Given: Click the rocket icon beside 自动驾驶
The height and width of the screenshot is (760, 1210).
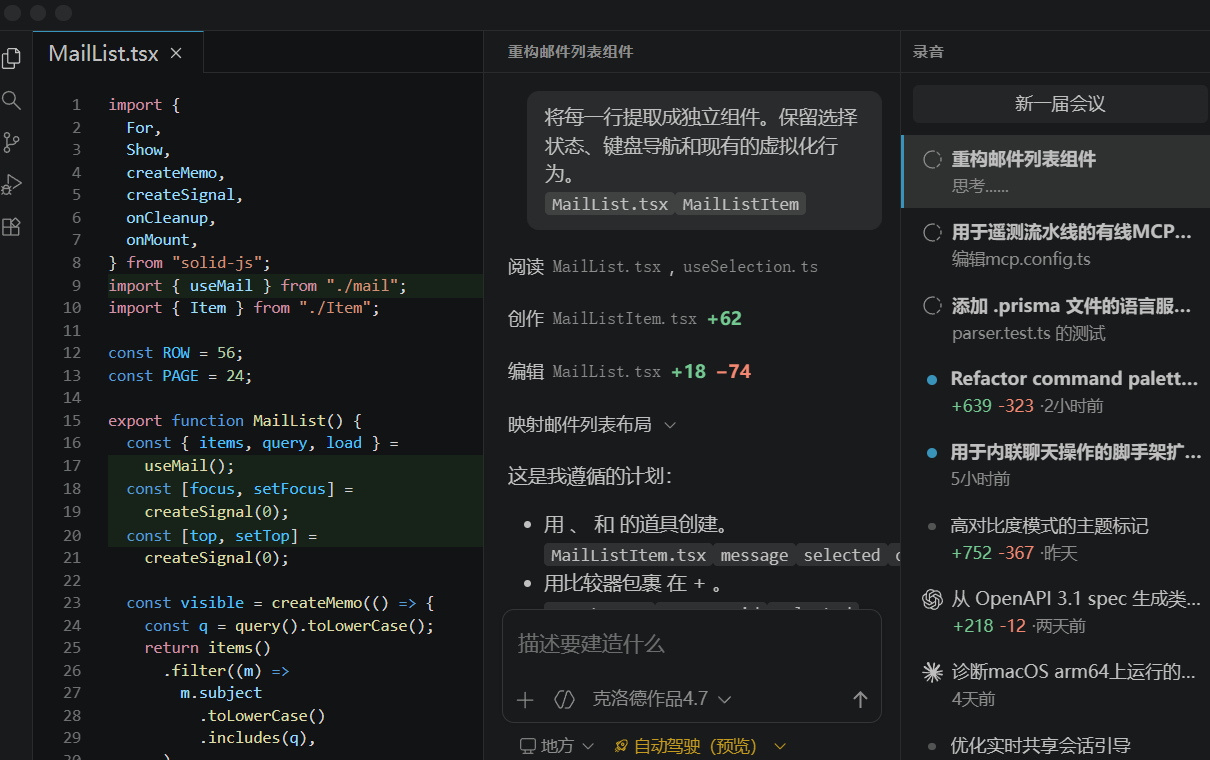Looking at the screenshot, I should (621, 746).
